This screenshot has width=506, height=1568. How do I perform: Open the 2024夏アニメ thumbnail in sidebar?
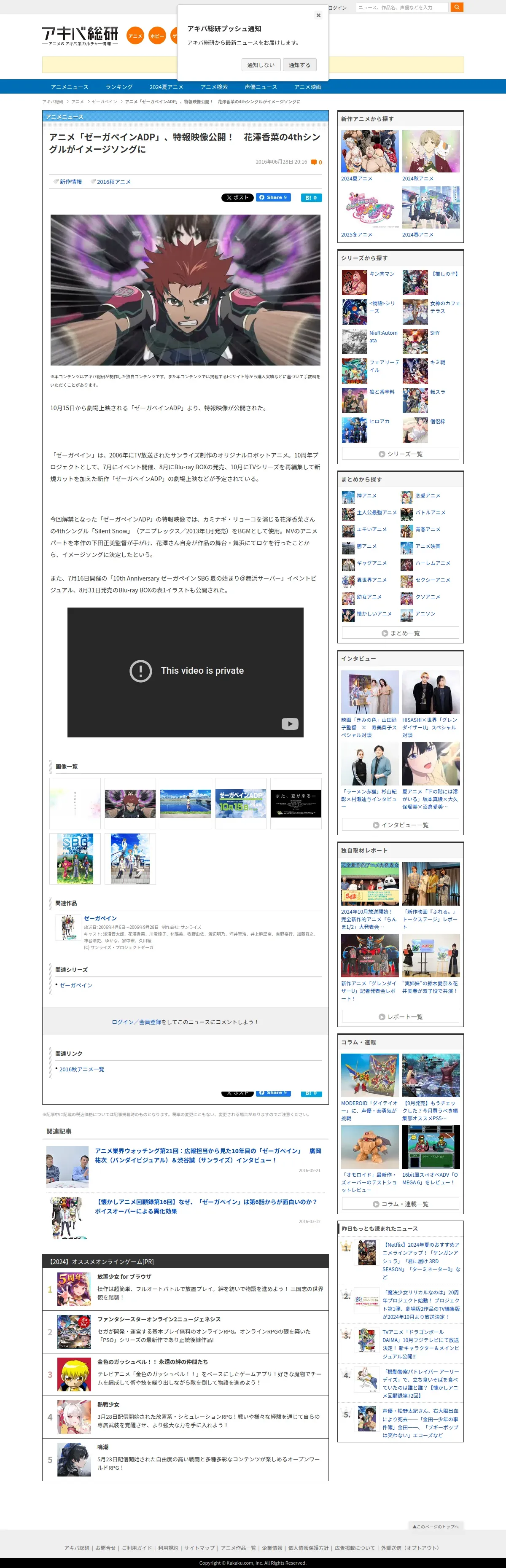(x=370, y=151)
